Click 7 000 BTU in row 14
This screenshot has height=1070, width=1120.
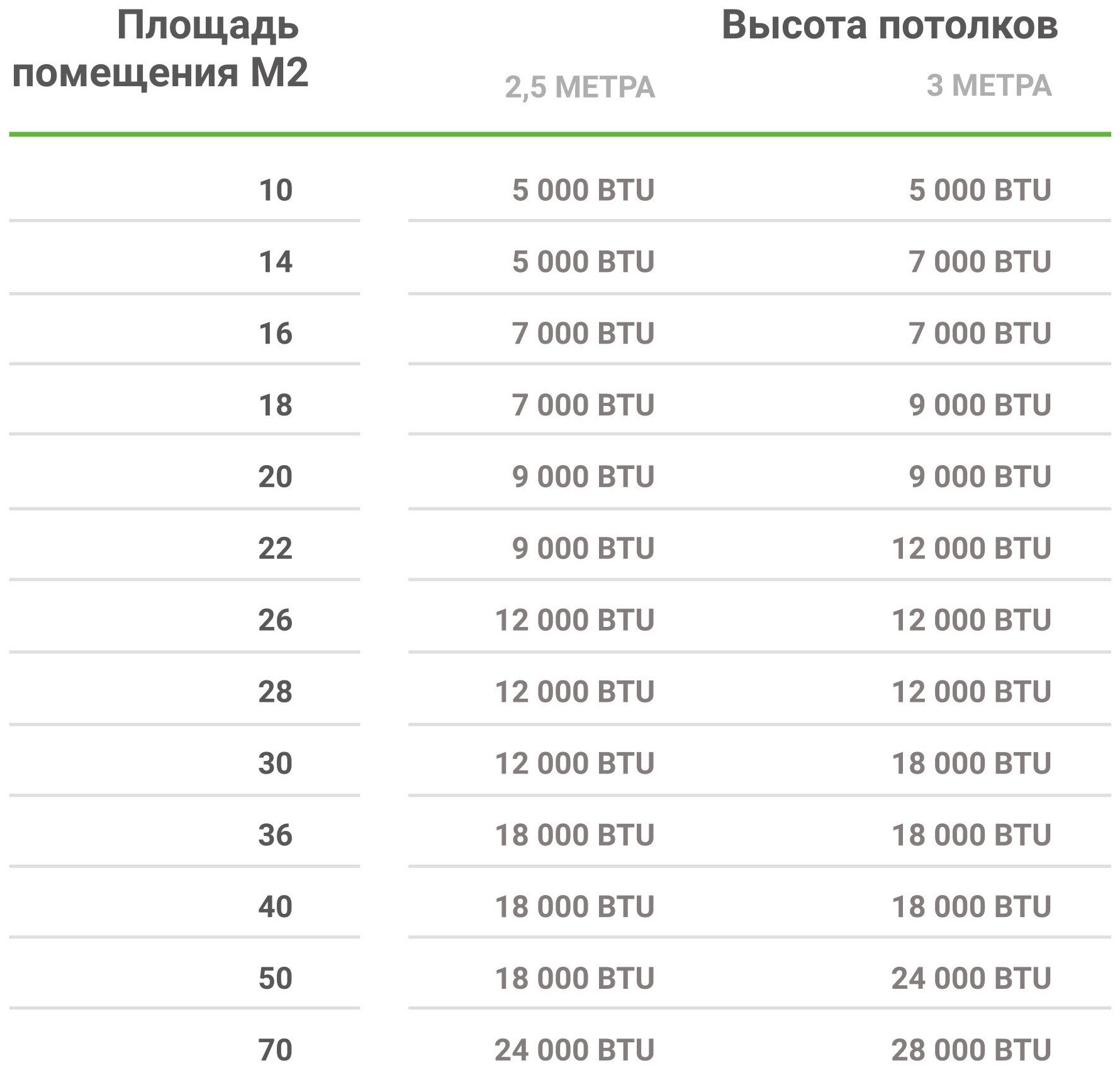click(980, 262)
